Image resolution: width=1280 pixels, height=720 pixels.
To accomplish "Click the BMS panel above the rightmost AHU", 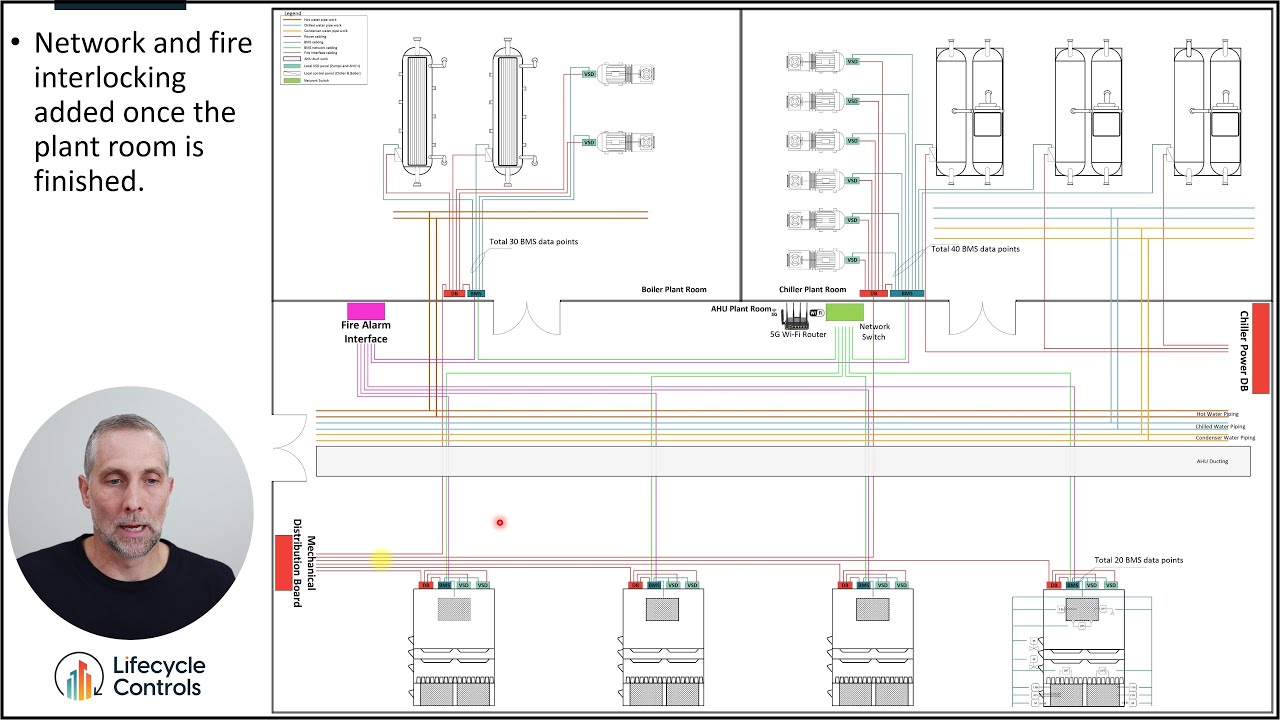I will (x=1073, y=585).
